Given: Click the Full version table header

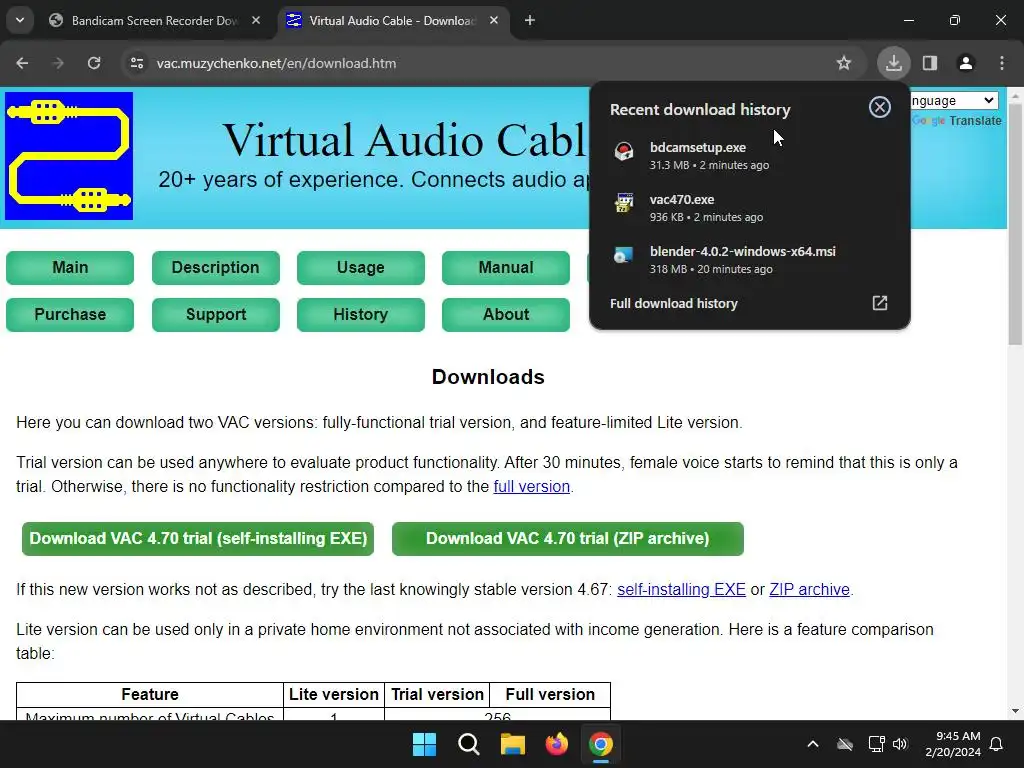Looking at the screenshot, I should pyautogui.click(x=550, y=694).
